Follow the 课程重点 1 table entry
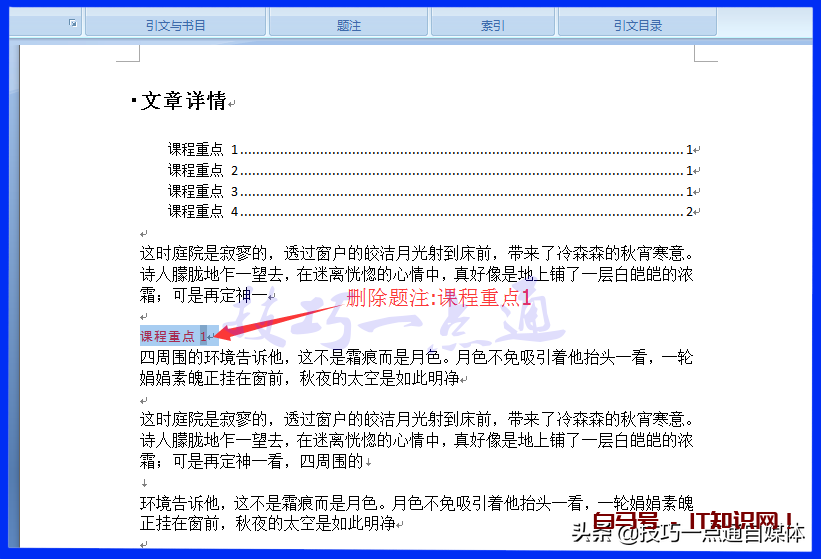The width and height of the screenshot is (821, 559). [203, 150]
